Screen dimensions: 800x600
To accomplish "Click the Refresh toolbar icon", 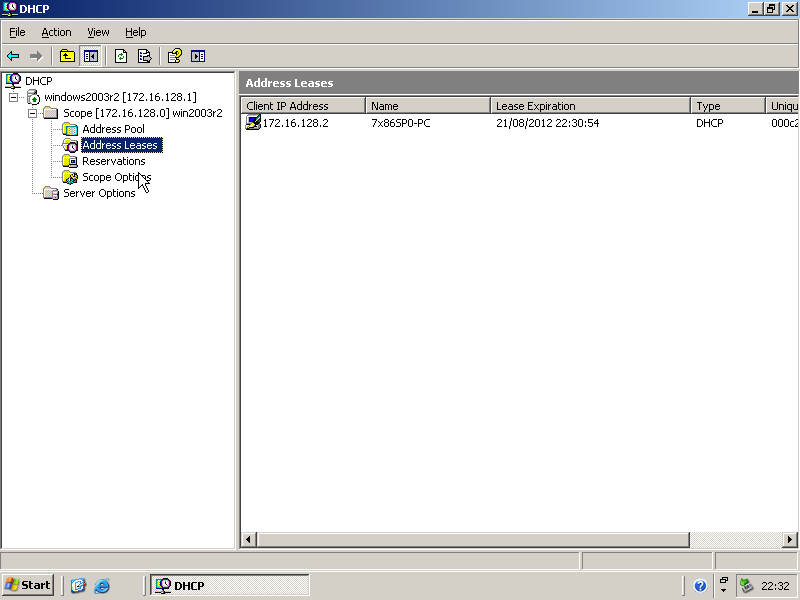I will pos(121,56).
